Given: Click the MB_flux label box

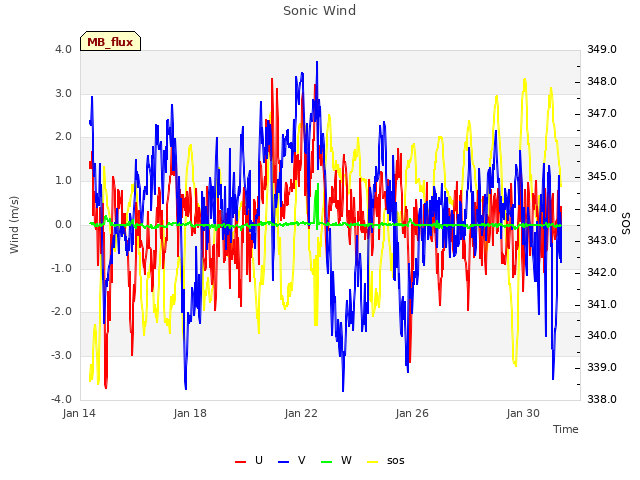Looking at the screenshot, I should [x=110, y=41].
